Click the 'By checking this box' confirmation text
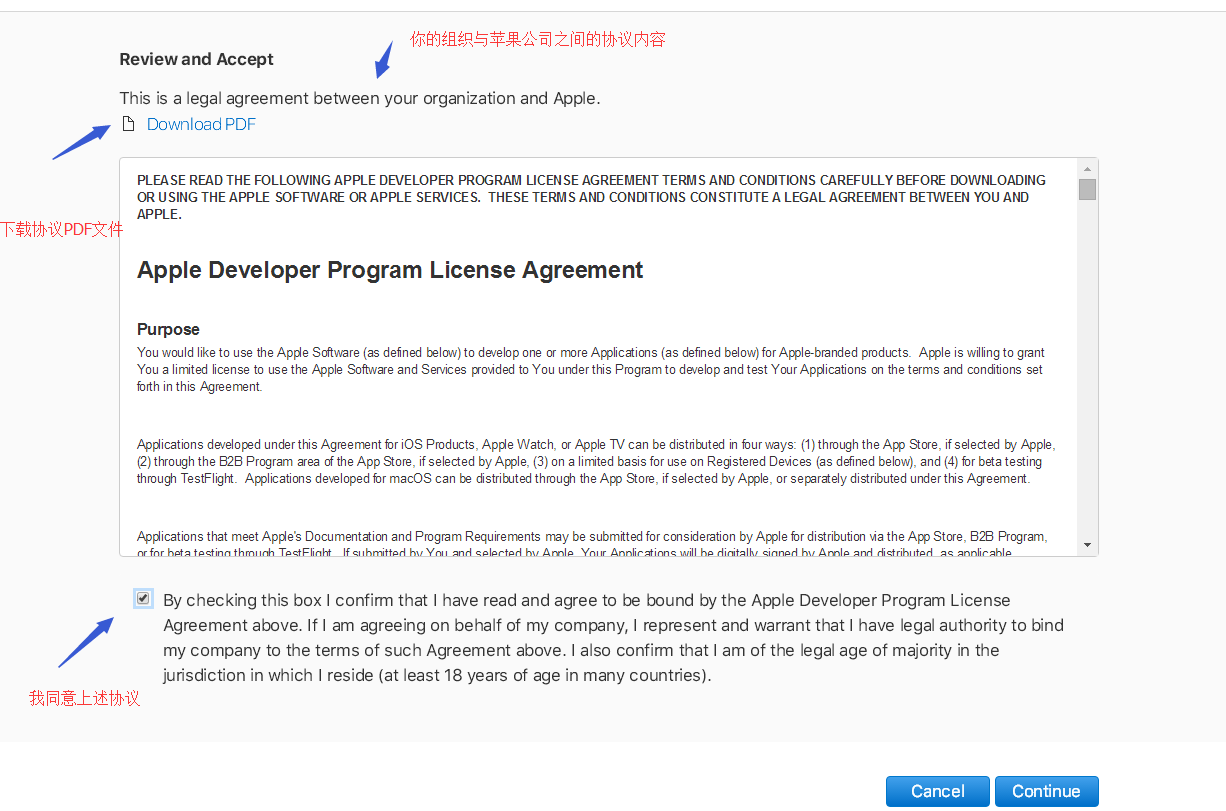1226x811 pixels. [612, 637]
